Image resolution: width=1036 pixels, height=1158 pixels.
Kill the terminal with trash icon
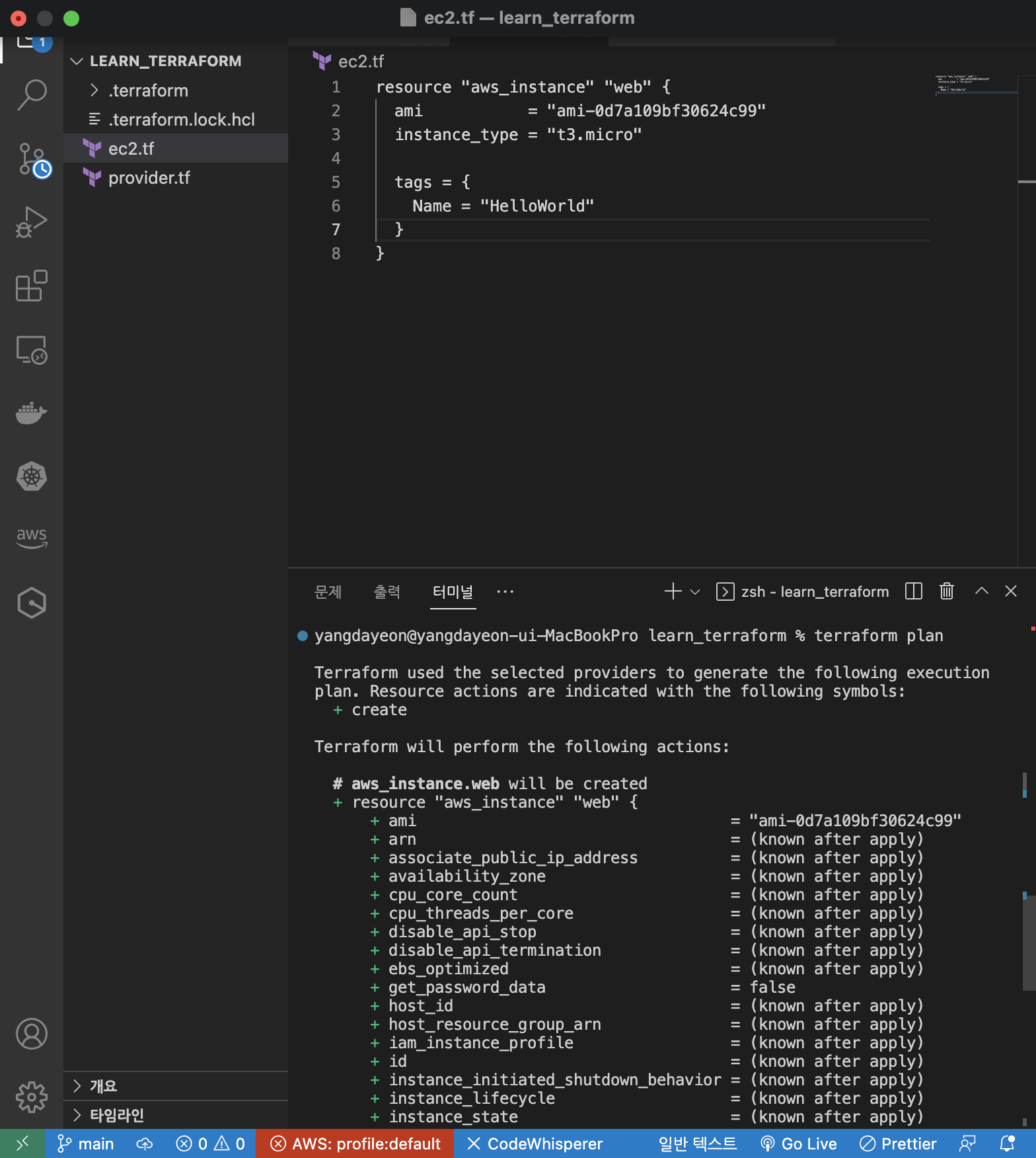click(x=947, y=591)
